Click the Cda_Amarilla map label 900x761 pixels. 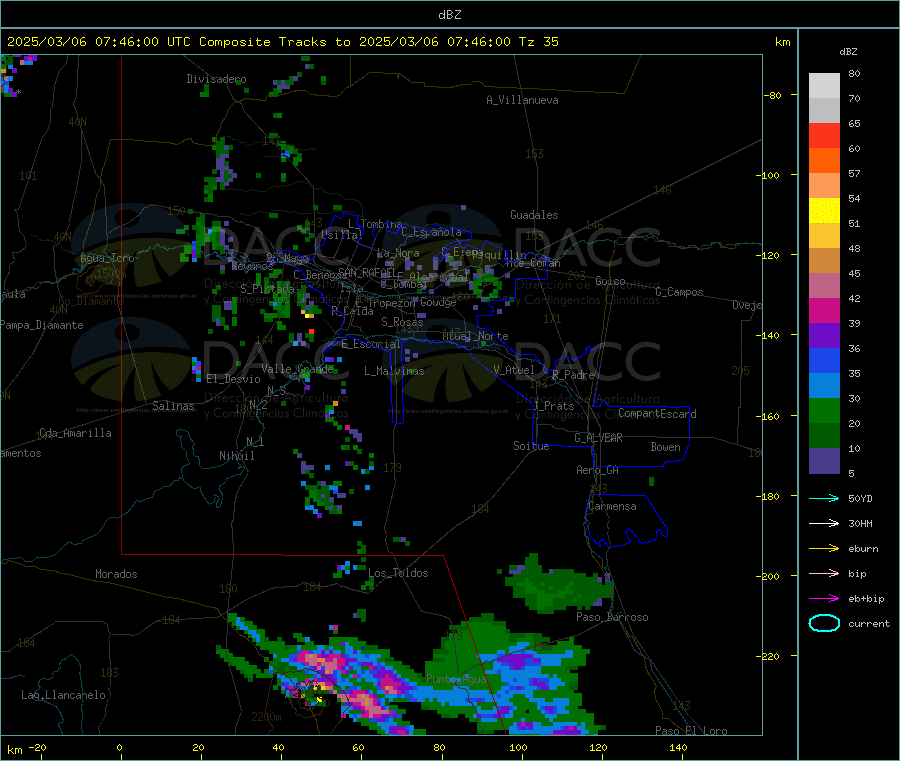76,433
